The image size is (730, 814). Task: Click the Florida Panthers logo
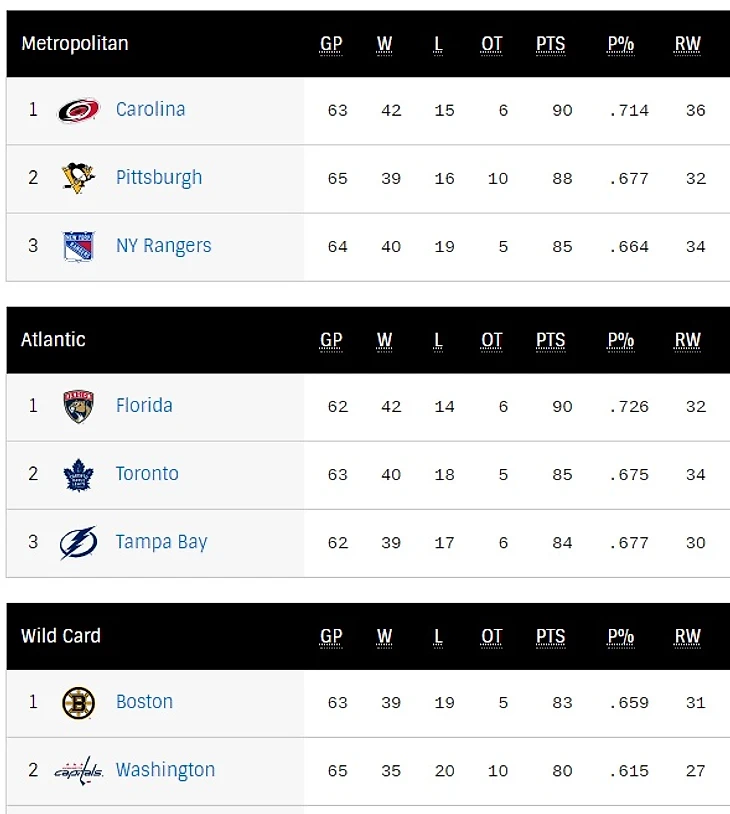78,406
